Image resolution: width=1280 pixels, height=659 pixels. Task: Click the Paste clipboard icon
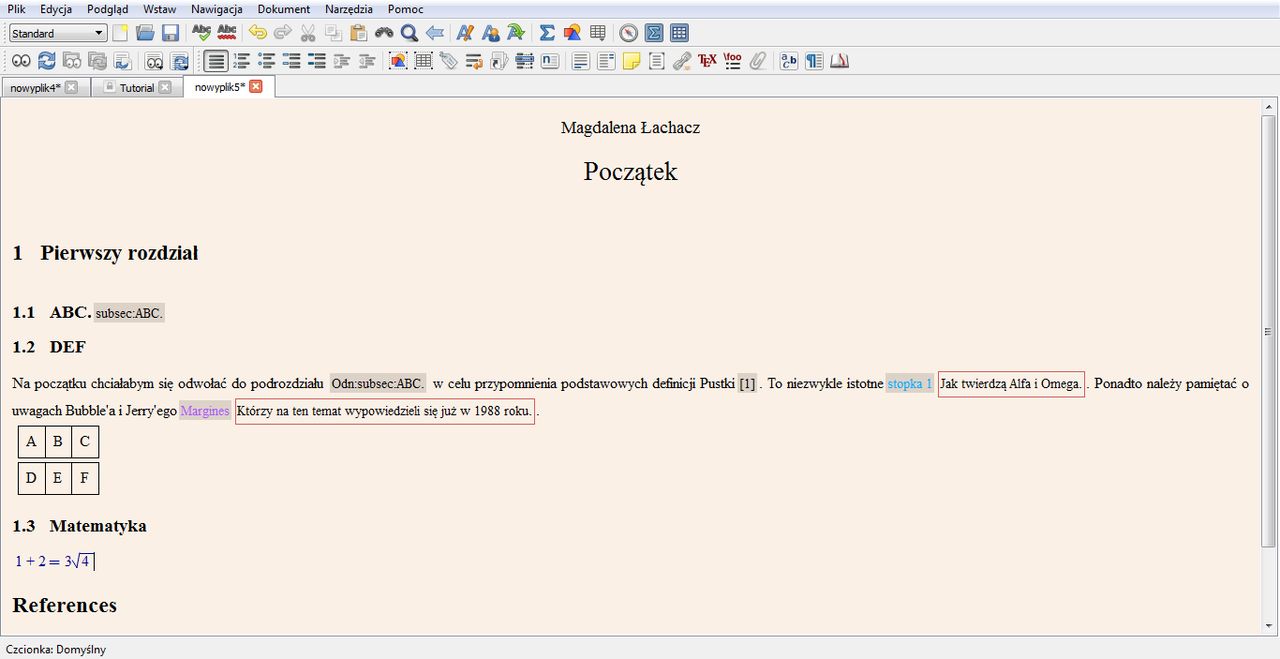click(358, 33)
